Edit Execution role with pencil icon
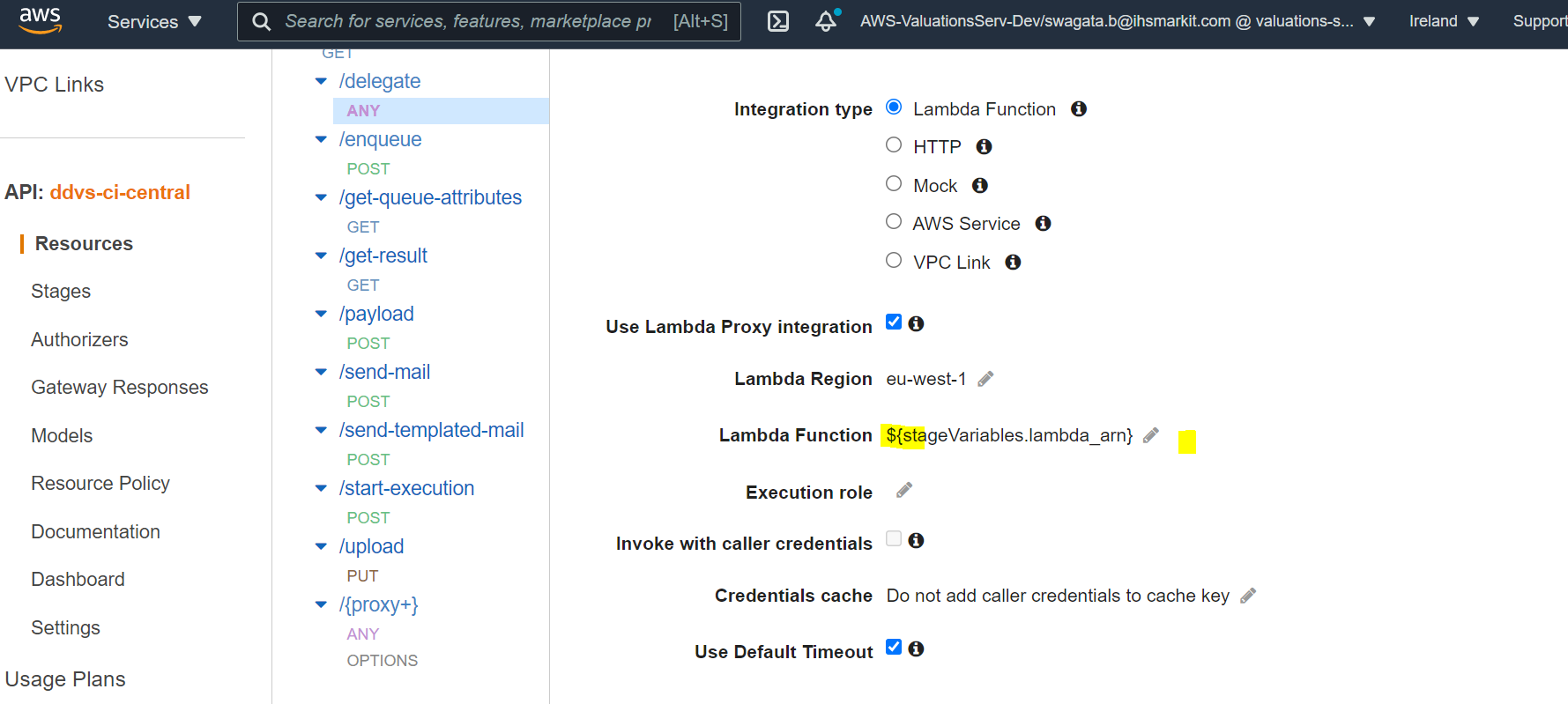The width and height of the screenshot is (1568, 704). pos(904,491)
